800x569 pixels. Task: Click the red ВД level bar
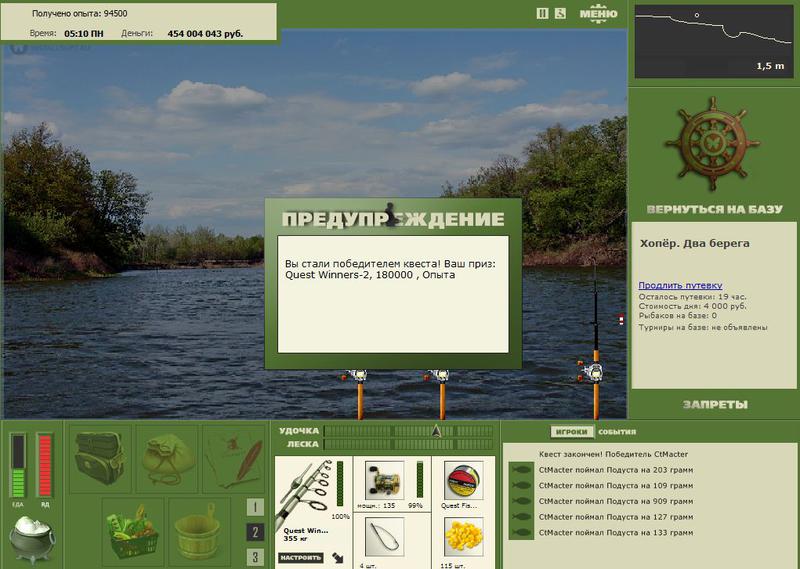point(45,465)
